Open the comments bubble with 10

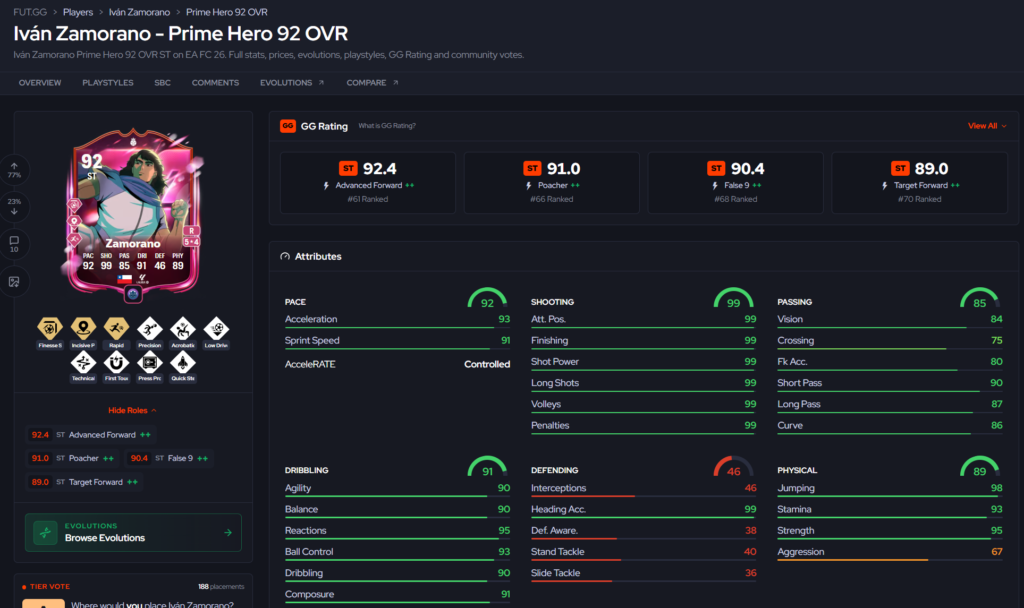coord(14,244)
